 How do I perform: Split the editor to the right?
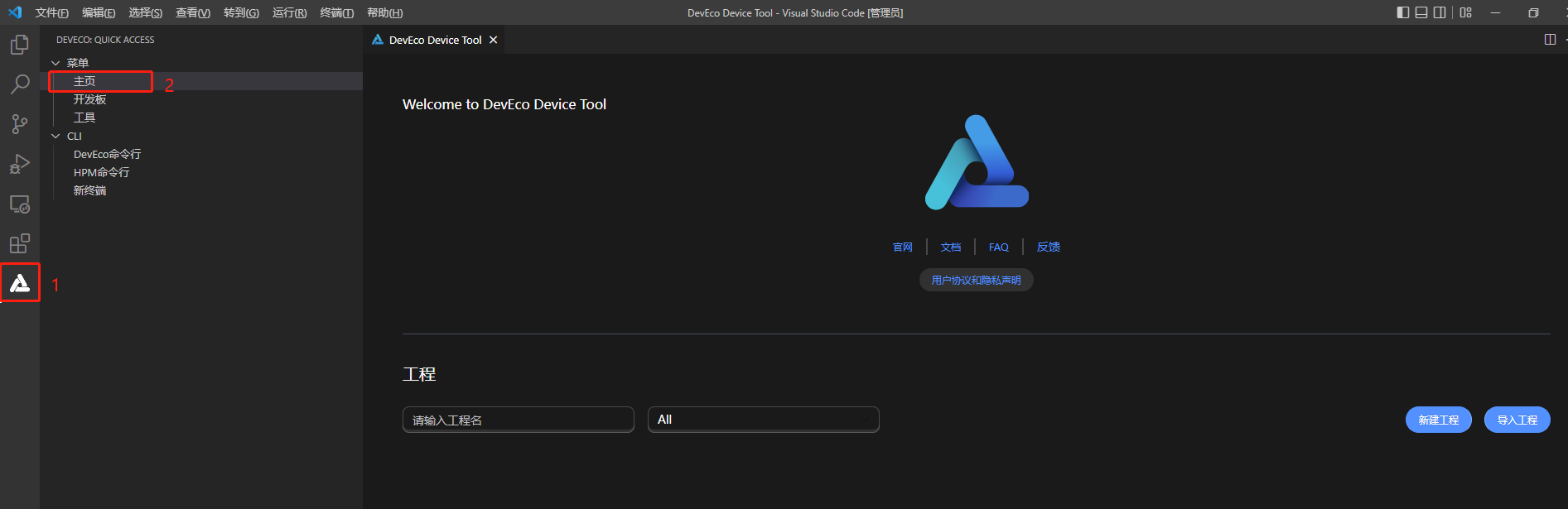(x=1551, y=40)
